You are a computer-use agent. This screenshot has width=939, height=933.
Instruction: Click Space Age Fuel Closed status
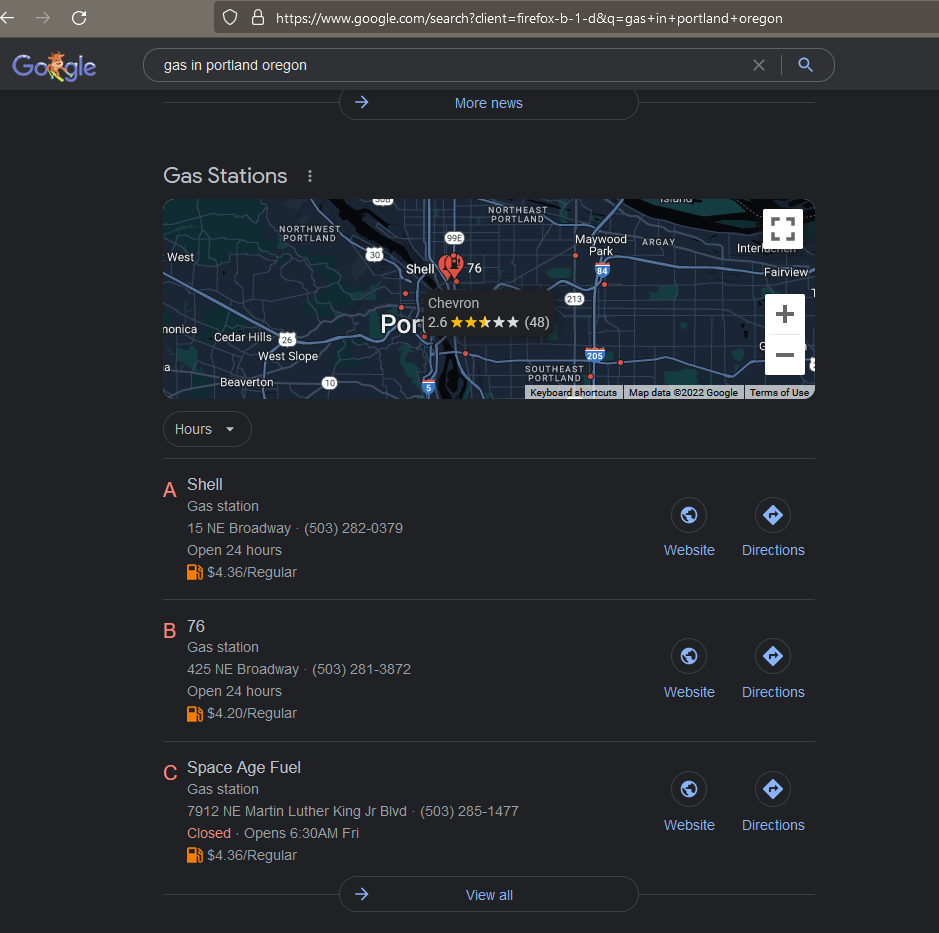208,834
